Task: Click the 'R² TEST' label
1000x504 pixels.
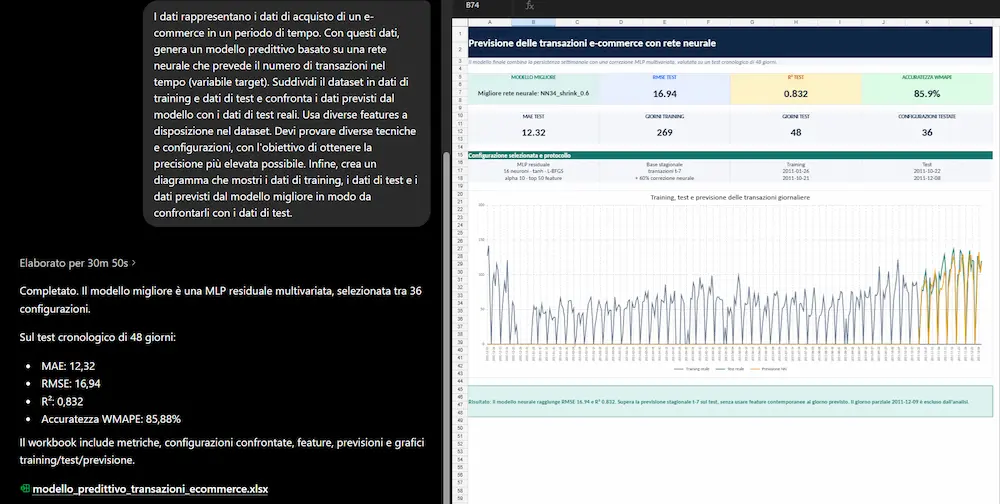Action: tap(795, 77)
